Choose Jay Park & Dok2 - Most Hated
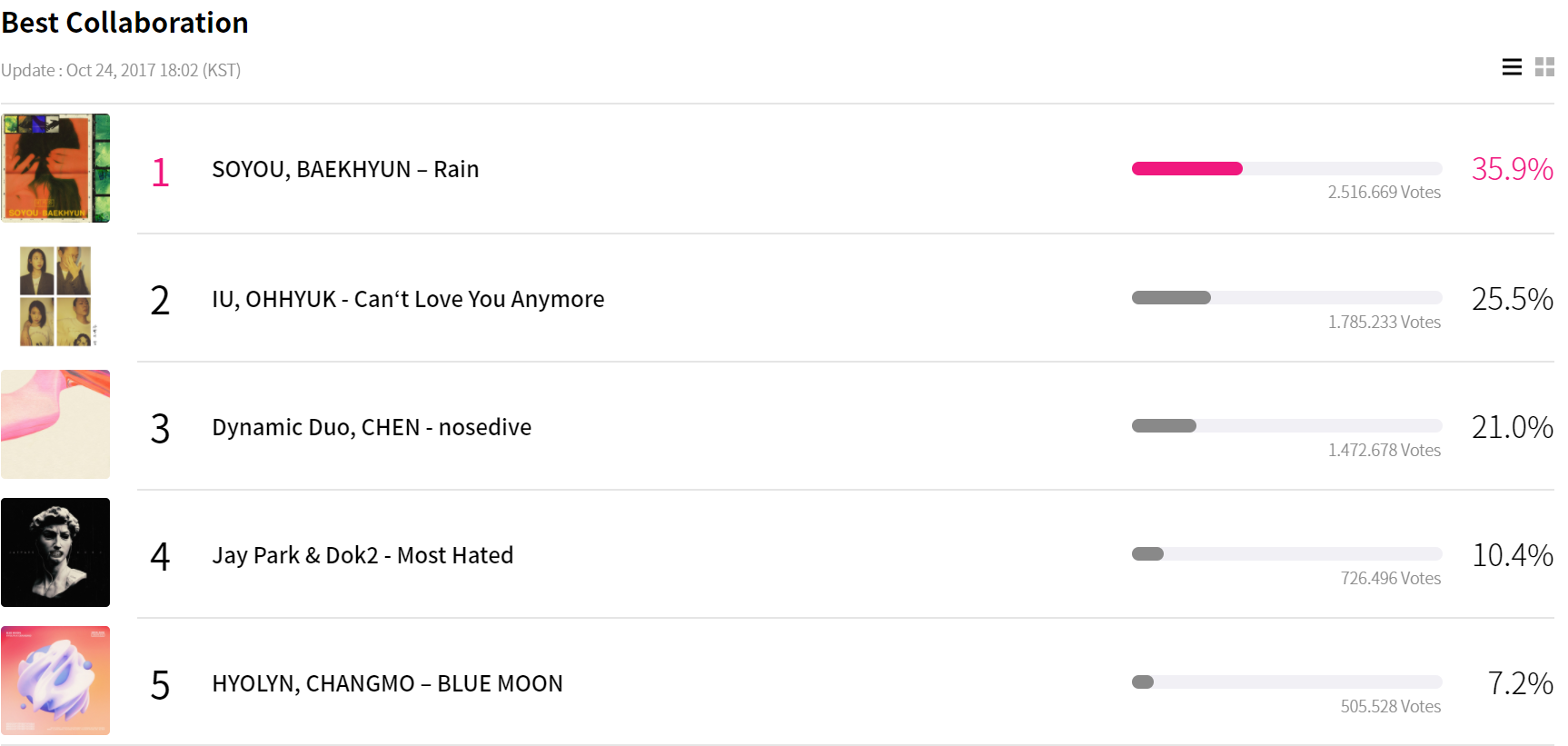The height and width of the screenshot is (746, 1568). (362, 556)
